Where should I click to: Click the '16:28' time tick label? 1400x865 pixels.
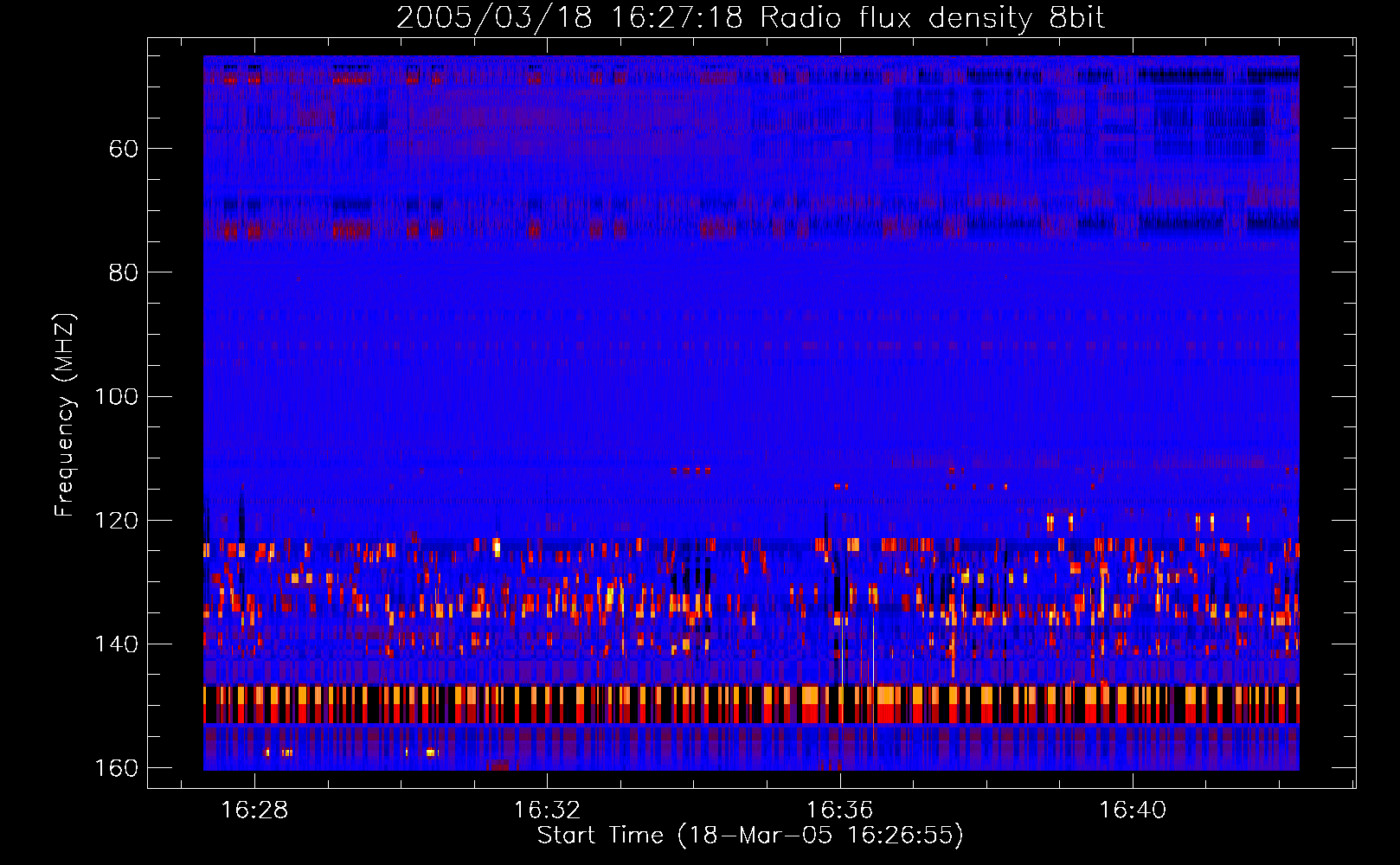254,810
